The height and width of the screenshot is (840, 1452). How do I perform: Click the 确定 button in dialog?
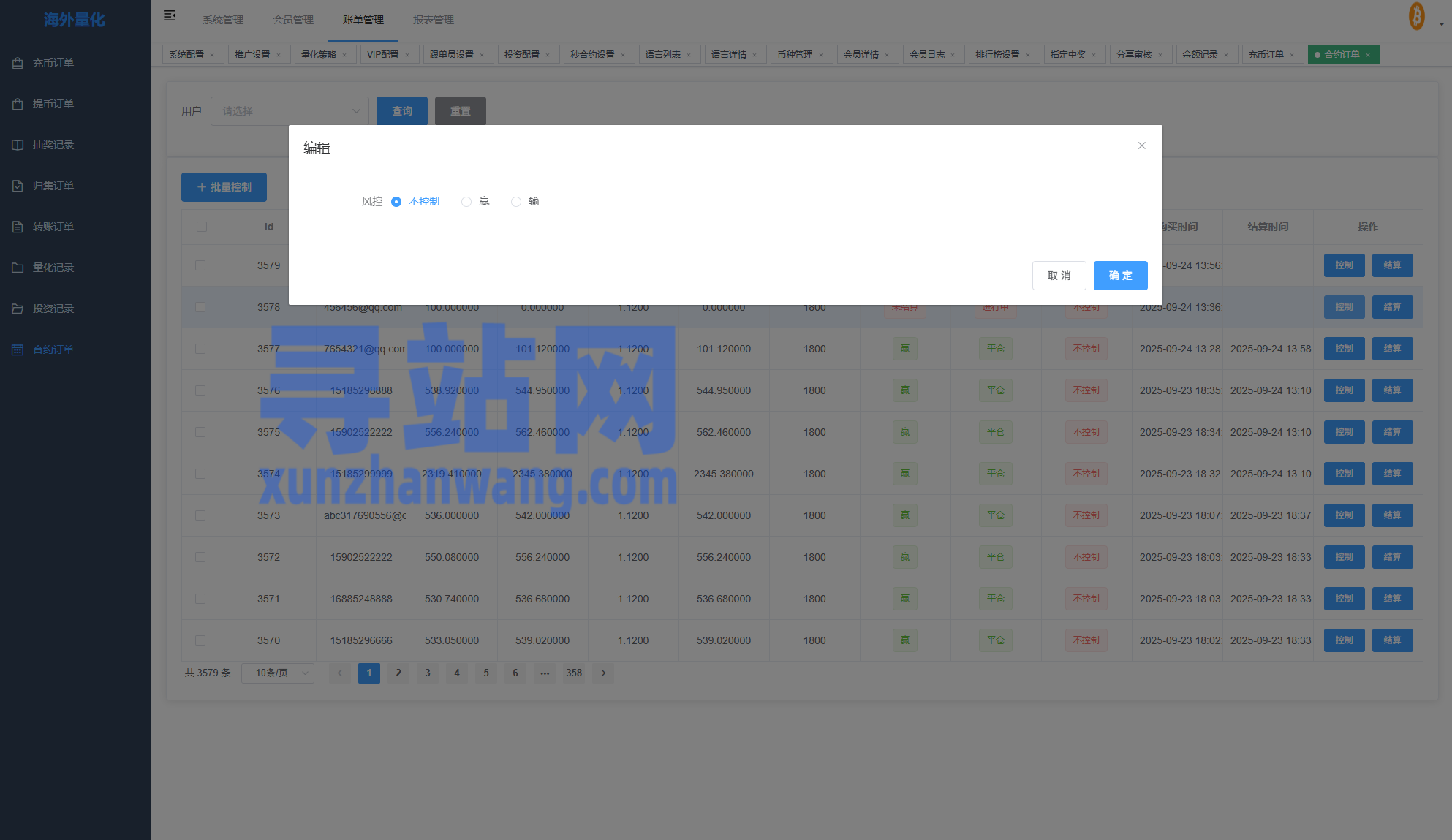(x=1120, y=276)
